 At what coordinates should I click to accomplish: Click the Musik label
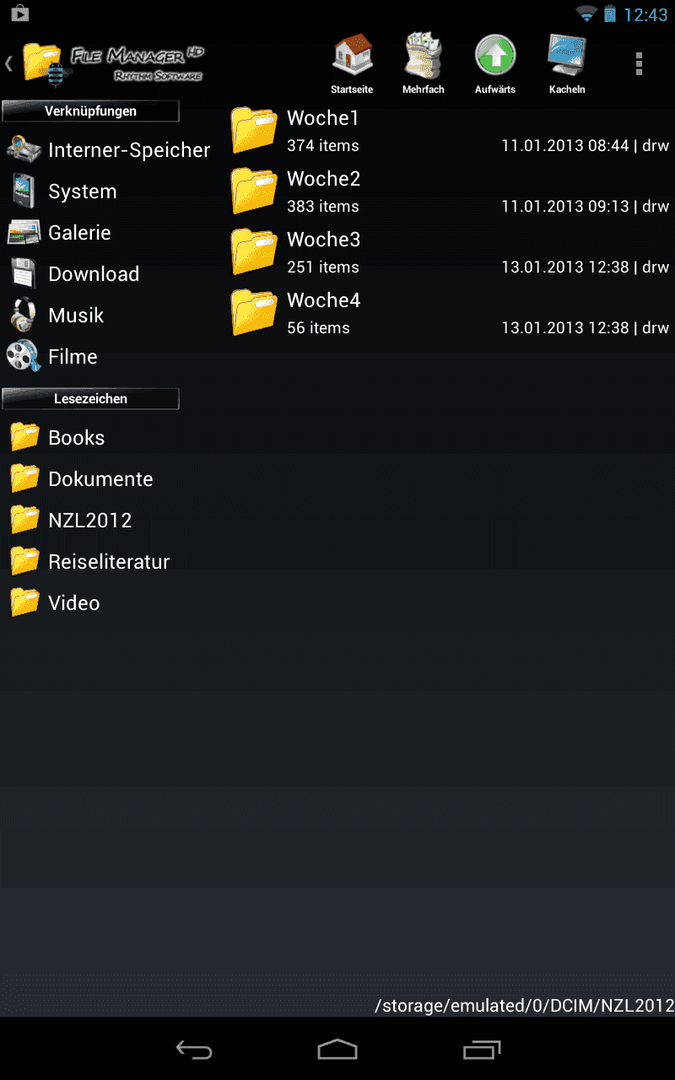click(76, 315)
